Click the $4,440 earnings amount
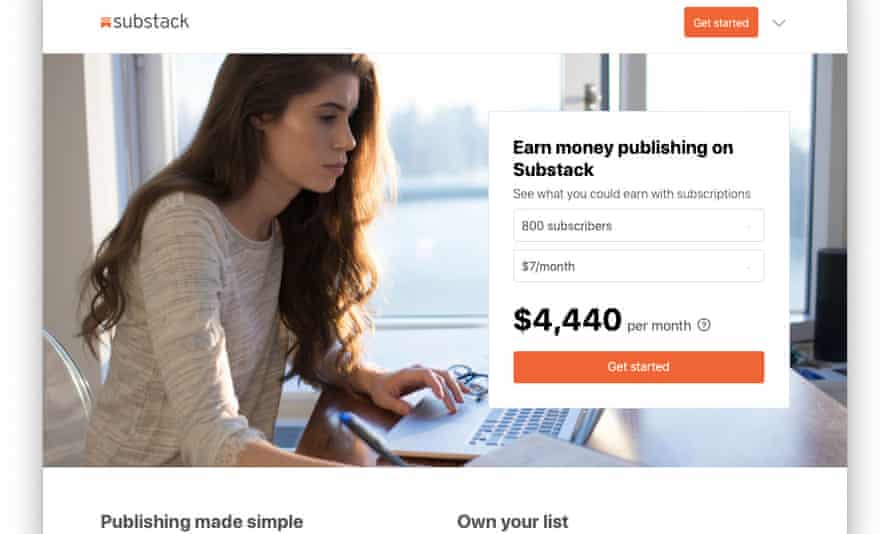The width and height of the screenshot is (890, 534). coord(567,319)
